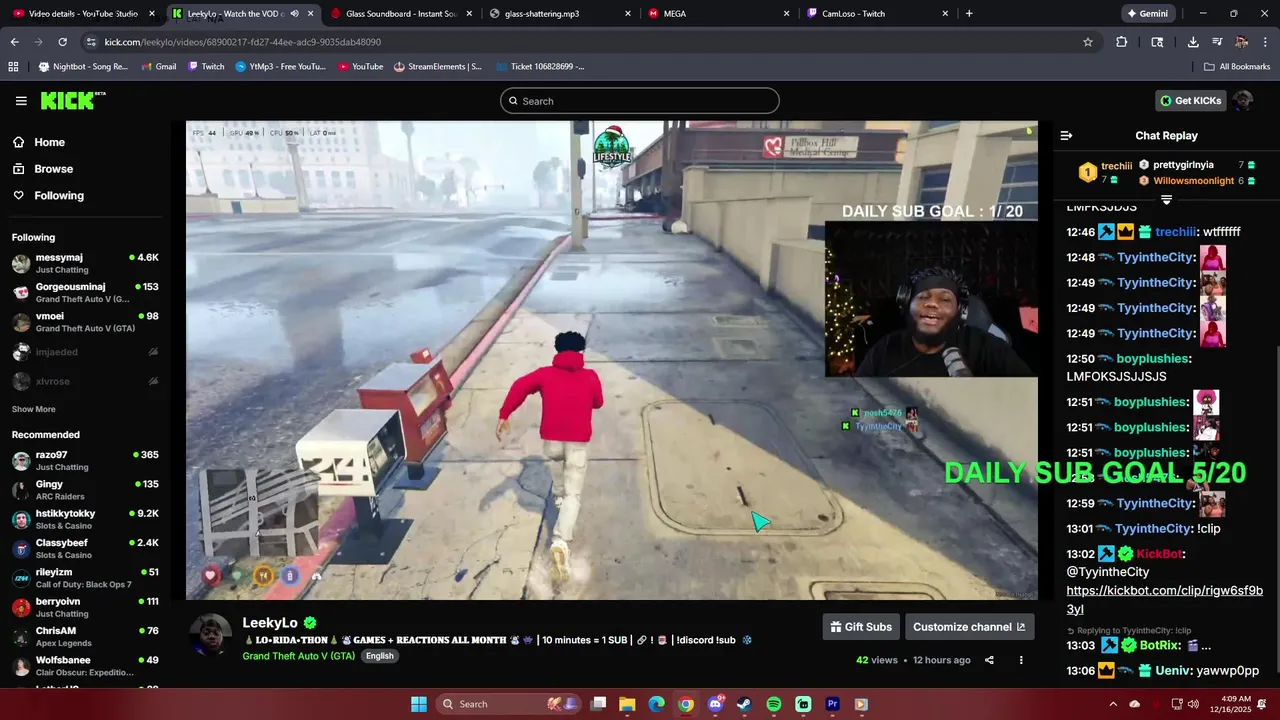This screenshot has height=720, width=1280.
Task: Open Gorgeousminaj followed channel
Action: (x=85, y=293)
